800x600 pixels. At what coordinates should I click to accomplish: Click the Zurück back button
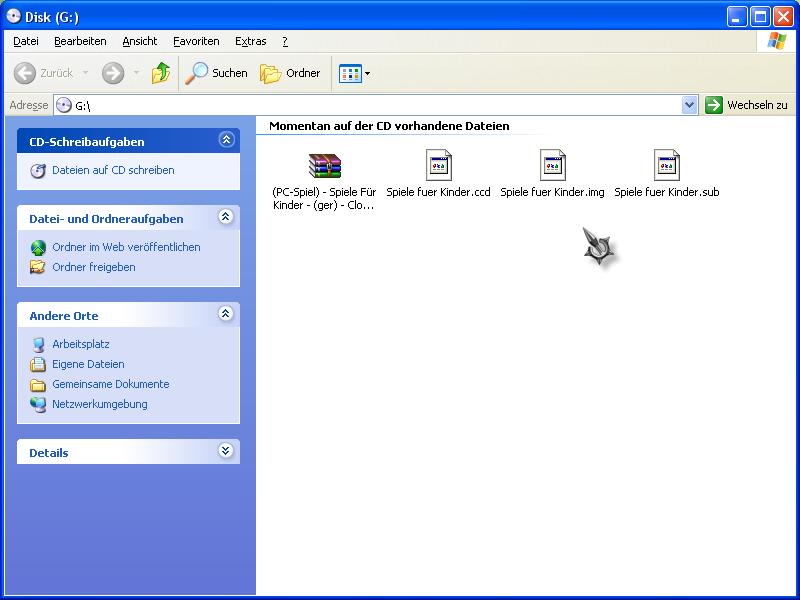tap(45, 73)
